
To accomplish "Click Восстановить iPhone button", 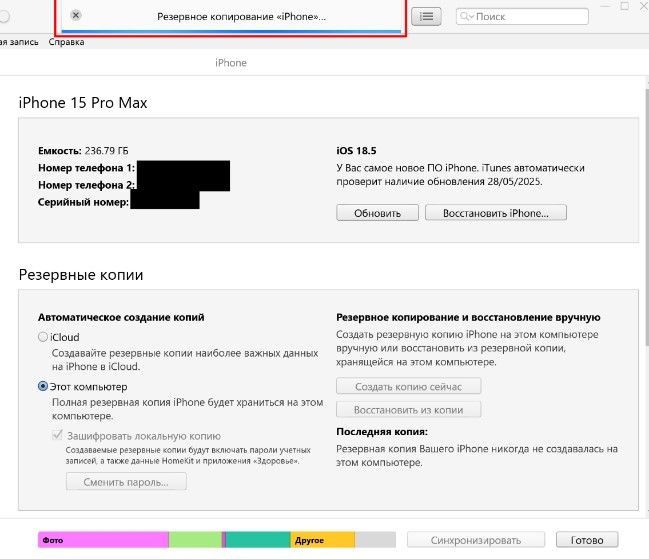I will (x=496, y=213).
